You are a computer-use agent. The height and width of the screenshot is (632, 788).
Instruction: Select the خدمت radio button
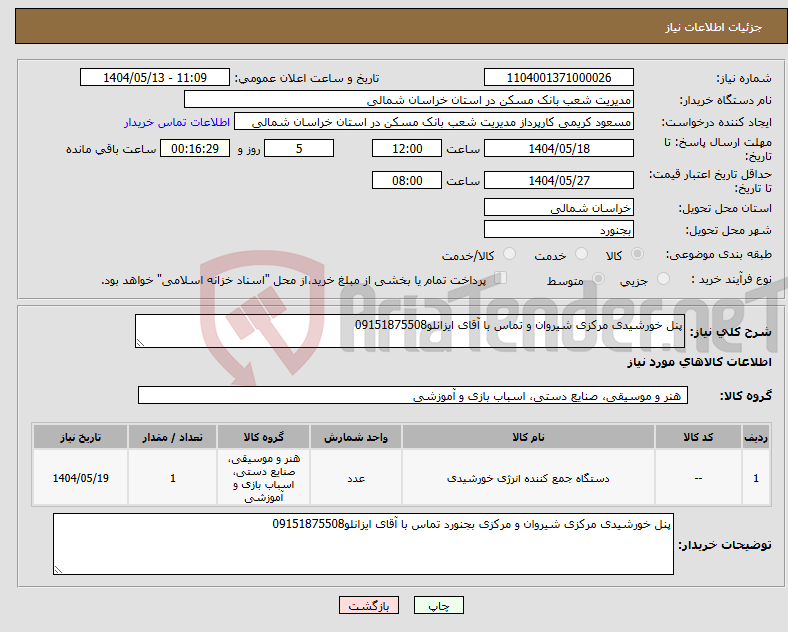coord(581,254)
